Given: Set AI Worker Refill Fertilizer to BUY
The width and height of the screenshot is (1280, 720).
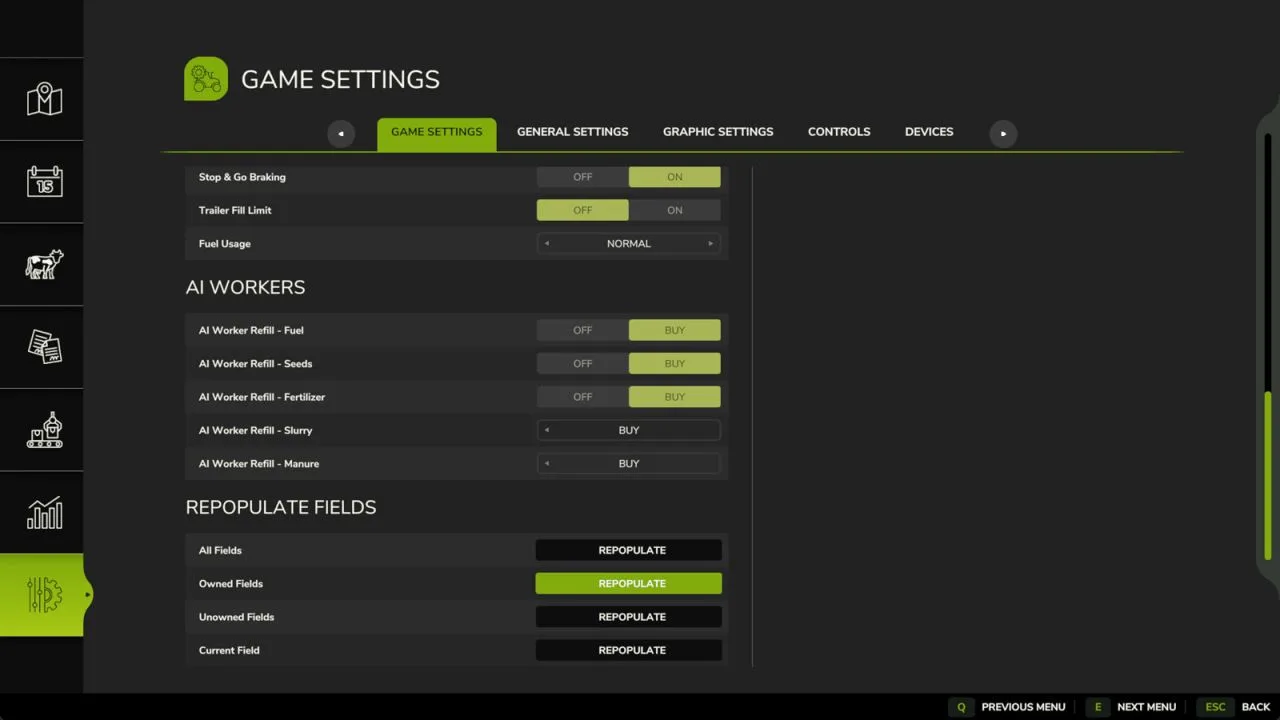Looking at the screenshot, I should pos(675,397).
